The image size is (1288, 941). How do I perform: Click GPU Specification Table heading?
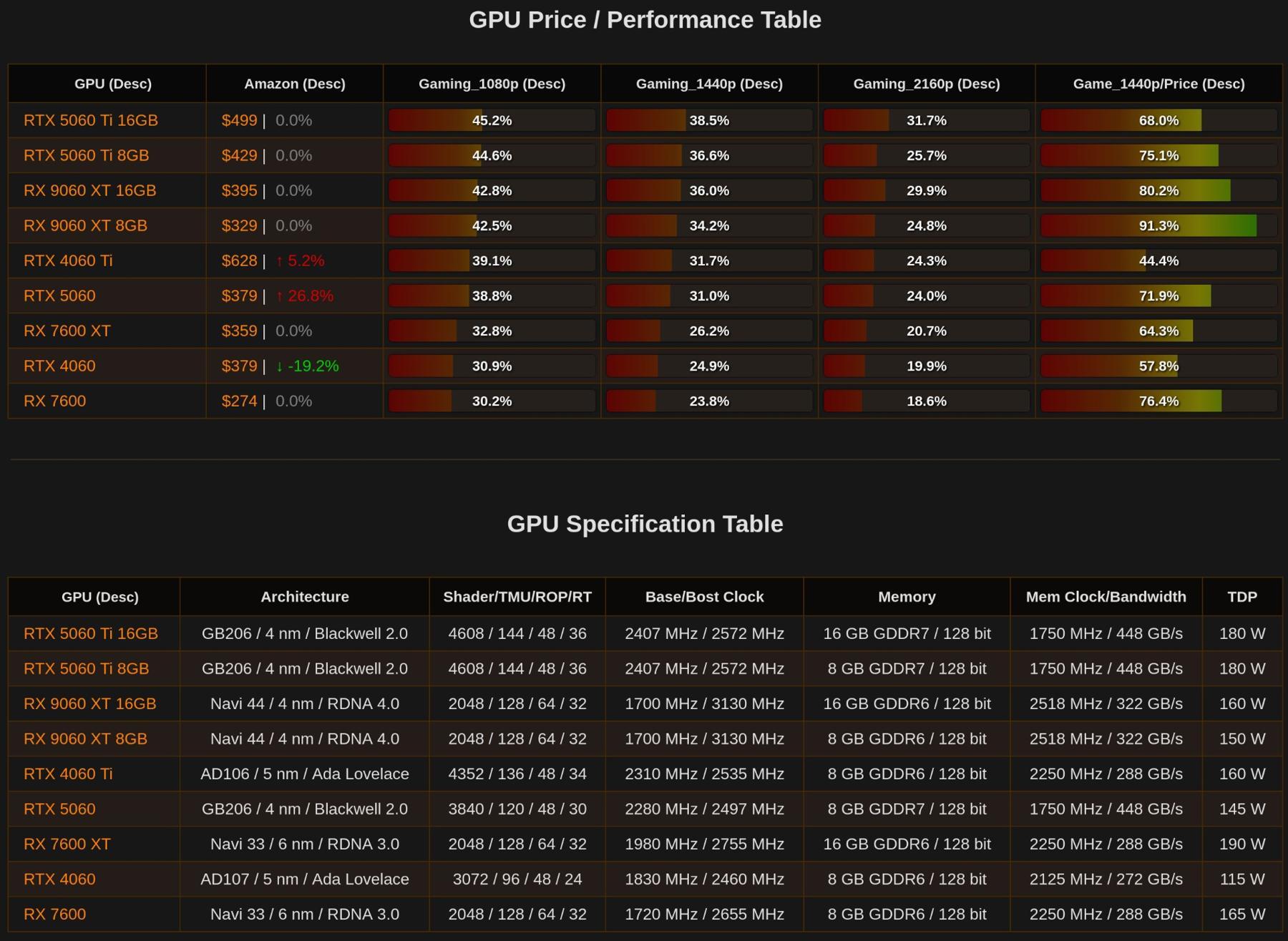pyautogui.click(x=645, y=524)
